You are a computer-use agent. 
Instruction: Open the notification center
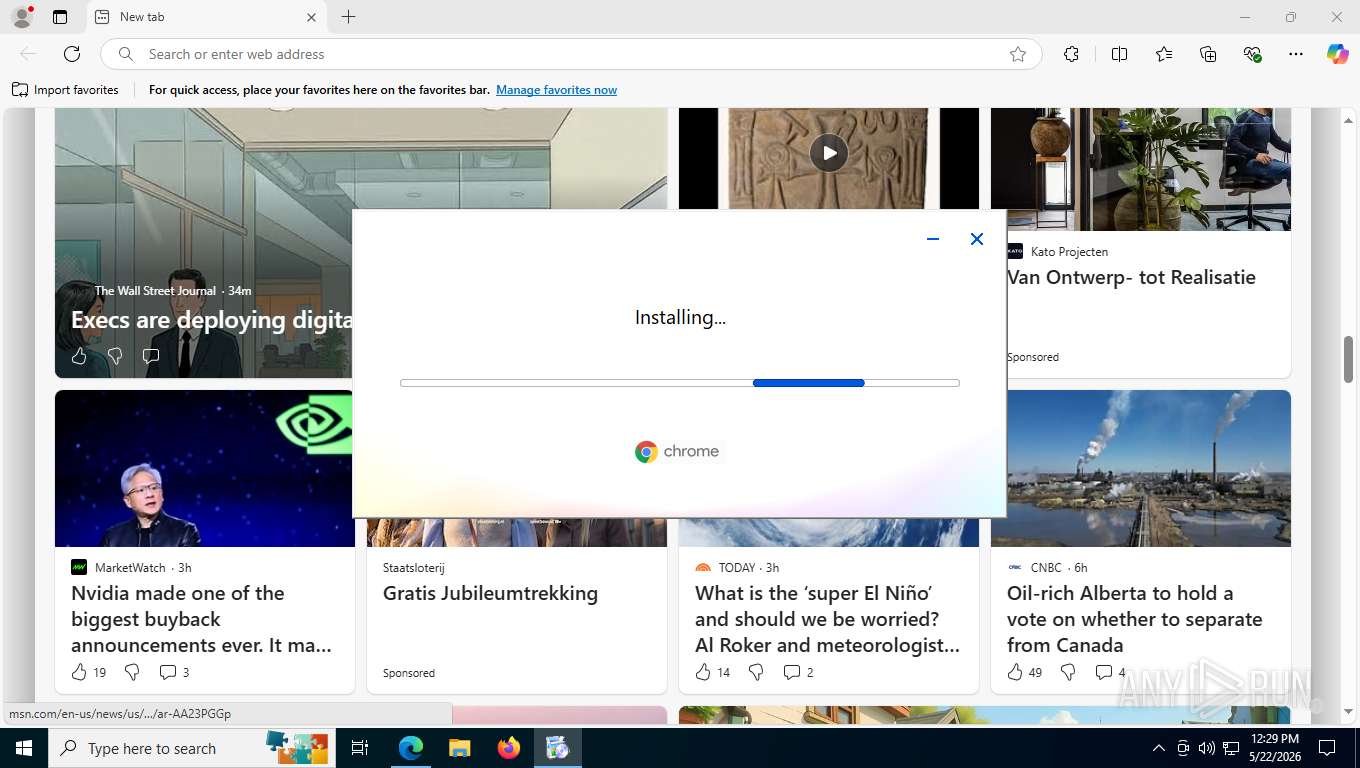pos(1327,748)
